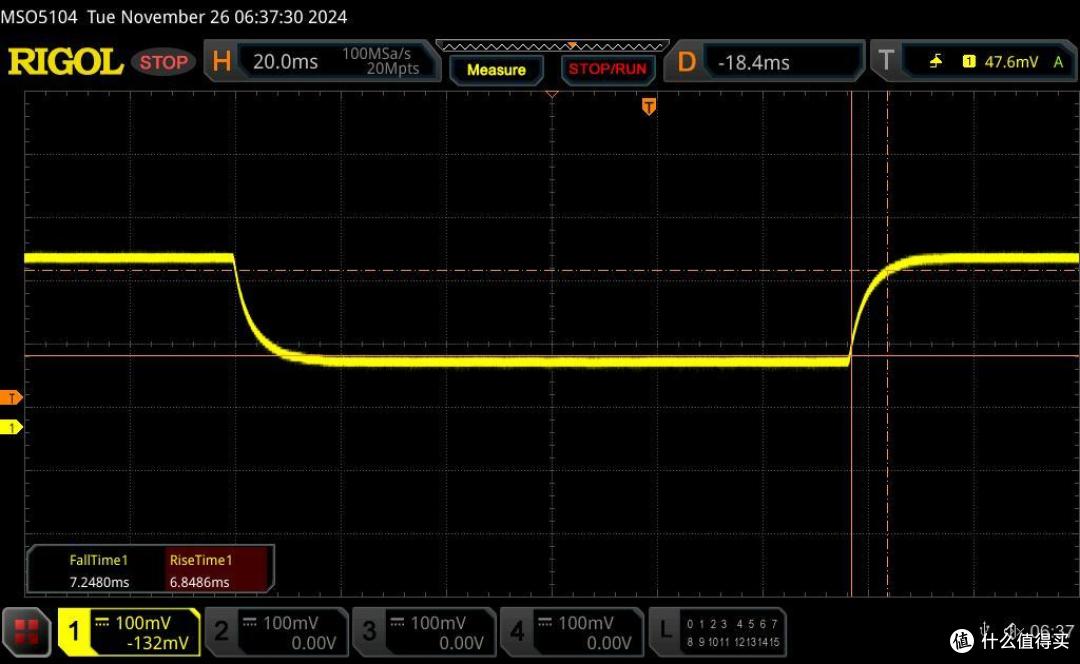Select the orange trigger position marker T

649,106
